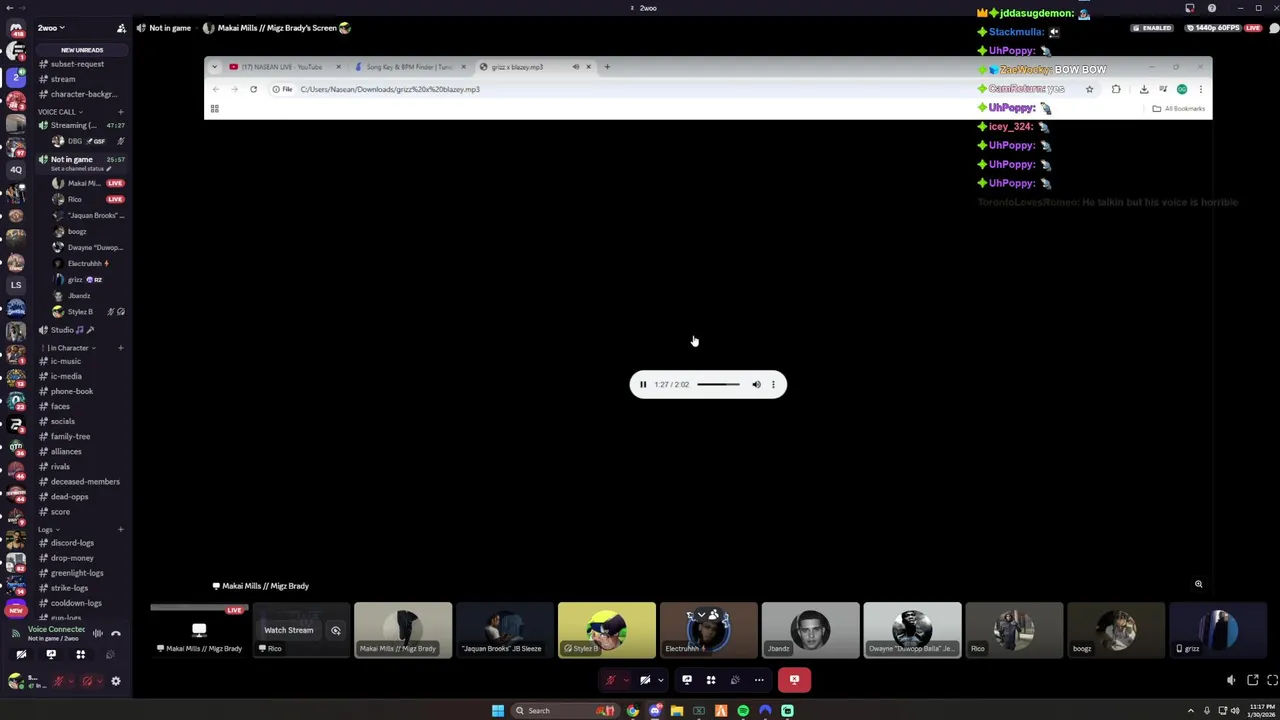
Task: Enter full screen mode for the stream
Action: pyautogui.click(x=1272, y=680)
